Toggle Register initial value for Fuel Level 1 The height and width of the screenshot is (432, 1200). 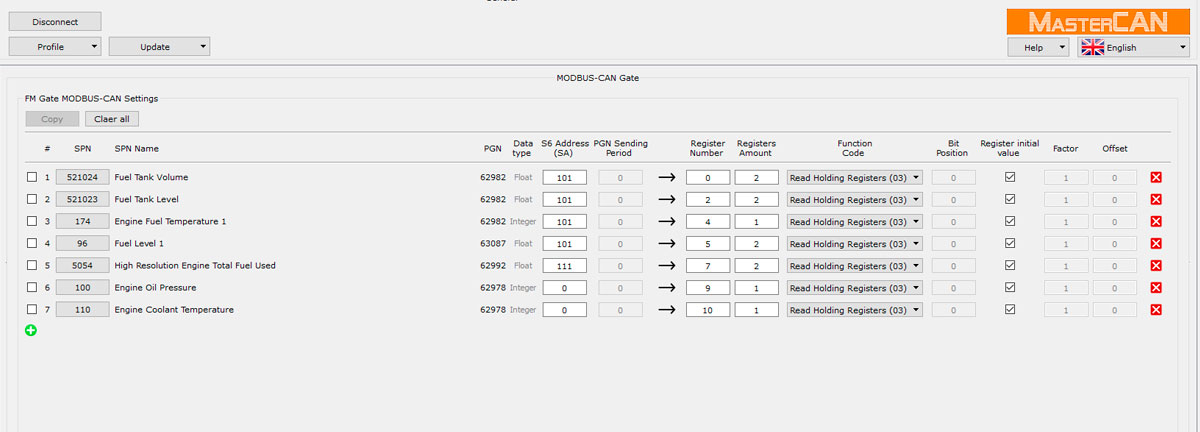point(1010,242)
